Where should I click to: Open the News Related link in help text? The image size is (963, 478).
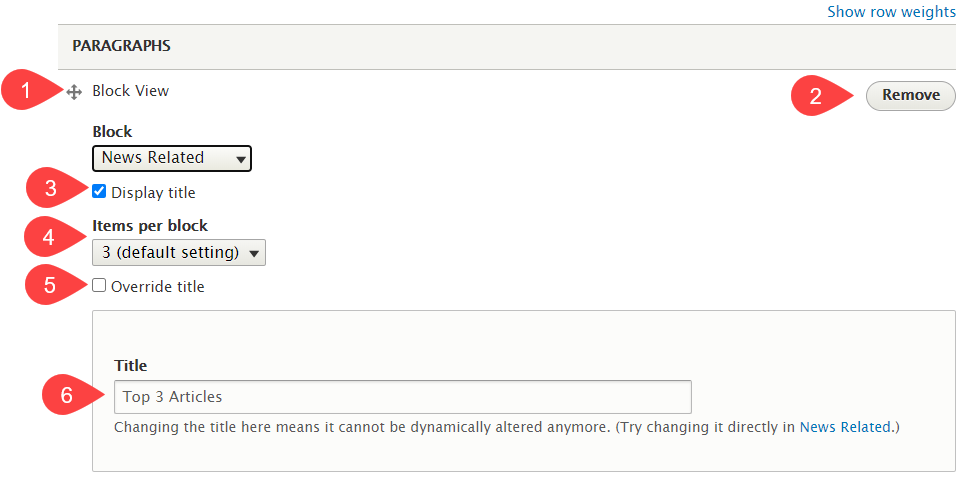pyautogui.click(x=843, y=427)
